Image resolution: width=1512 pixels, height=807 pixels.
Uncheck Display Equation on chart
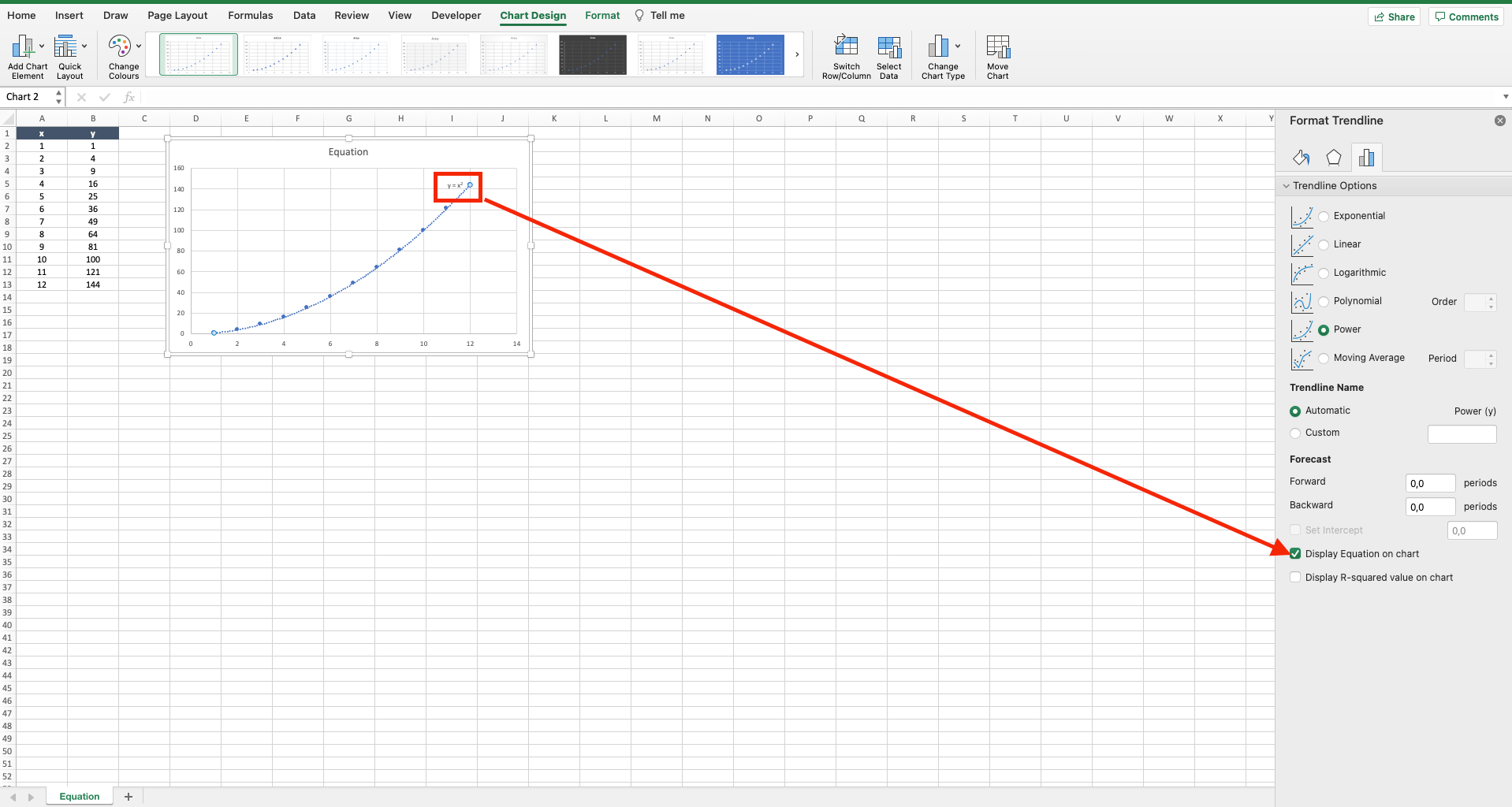pos(1294,553)
